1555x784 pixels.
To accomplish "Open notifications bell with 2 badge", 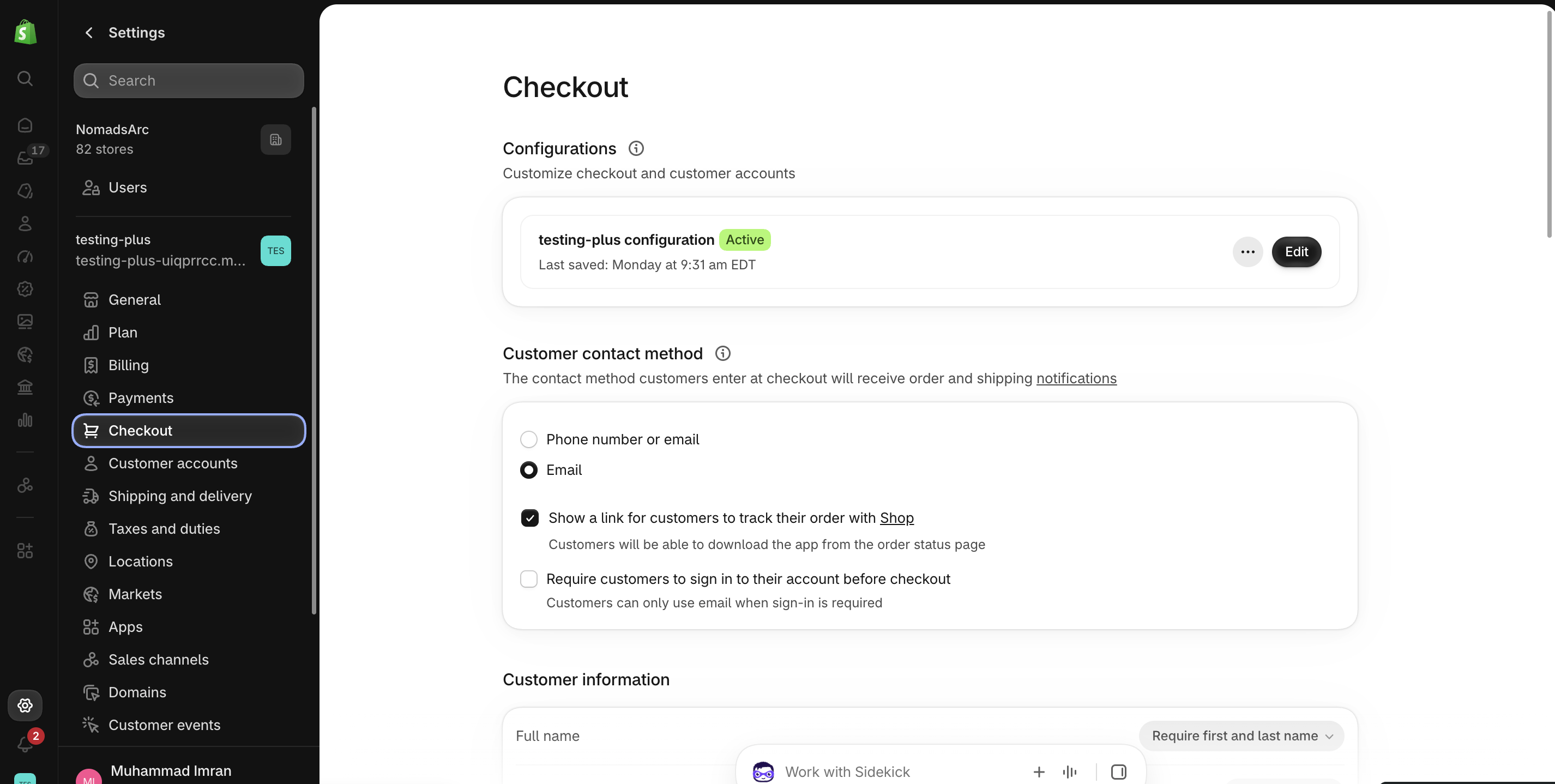I will (x=25, y=744).
